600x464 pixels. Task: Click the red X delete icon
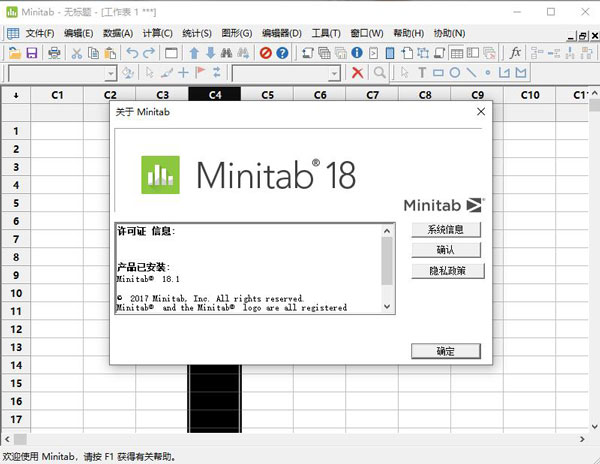point(357,73)
